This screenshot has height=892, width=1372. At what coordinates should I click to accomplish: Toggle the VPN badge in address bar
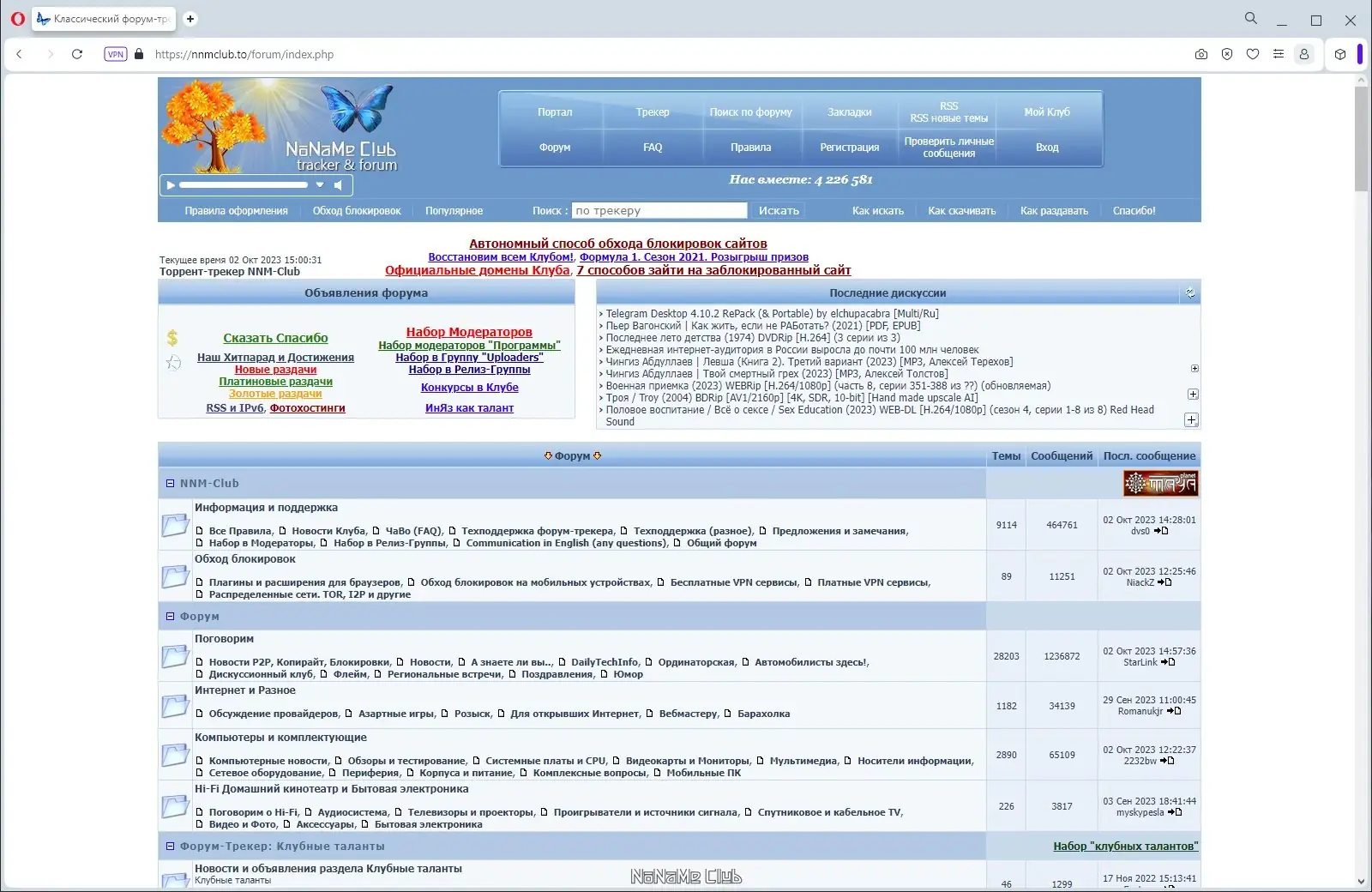point(116,54)
